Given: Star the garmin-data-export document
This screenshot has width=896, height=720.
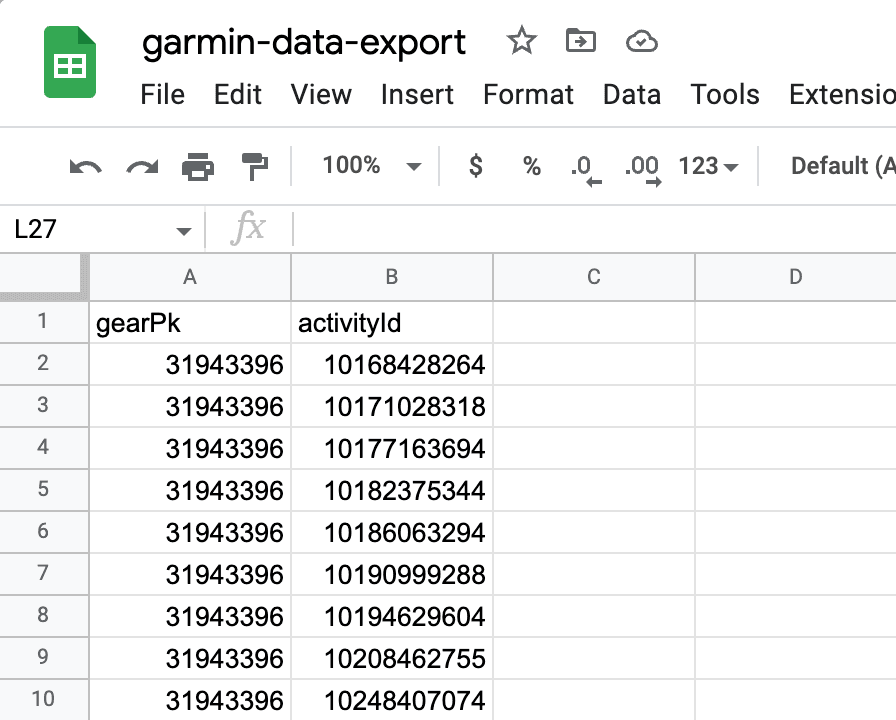Looking at the screenshot, I should 521,41.
